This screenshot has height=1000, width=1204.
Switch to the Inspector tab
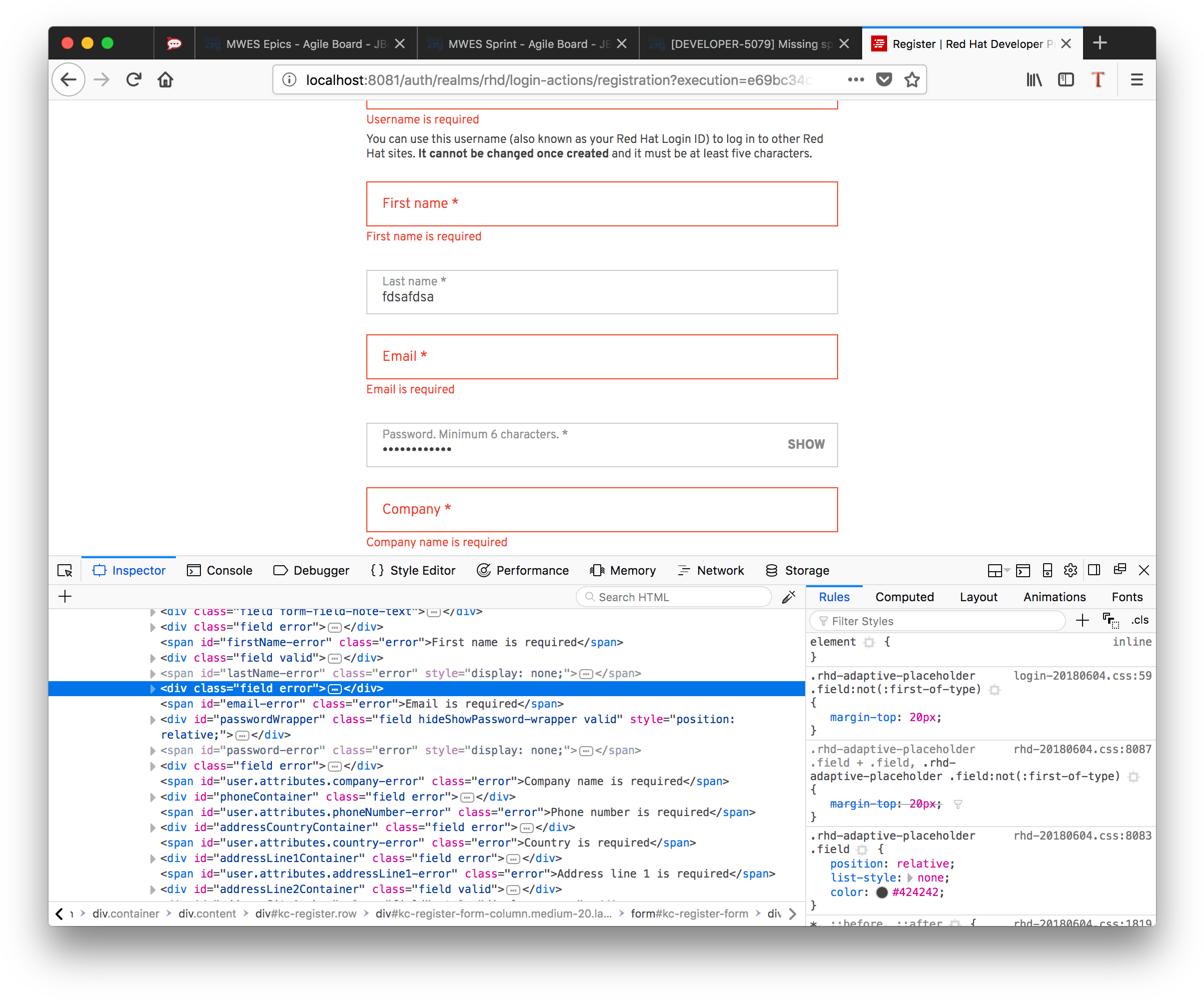pos(129,571)
